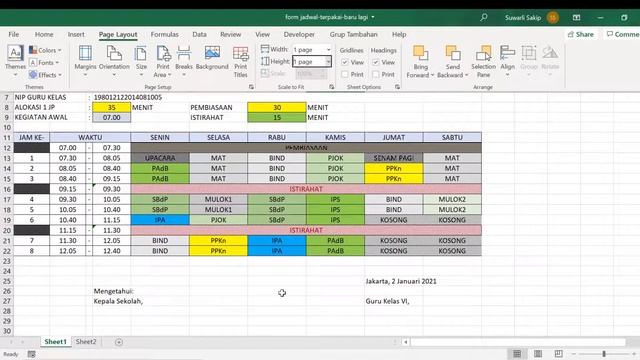Open the Themes gallery

tap(15, 61)
